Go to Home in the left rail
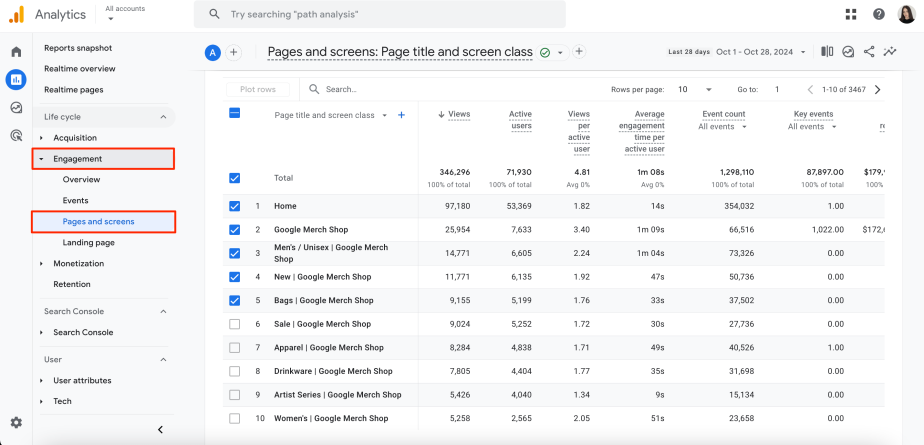Screen dimensions: 924x445 (16, 52)
